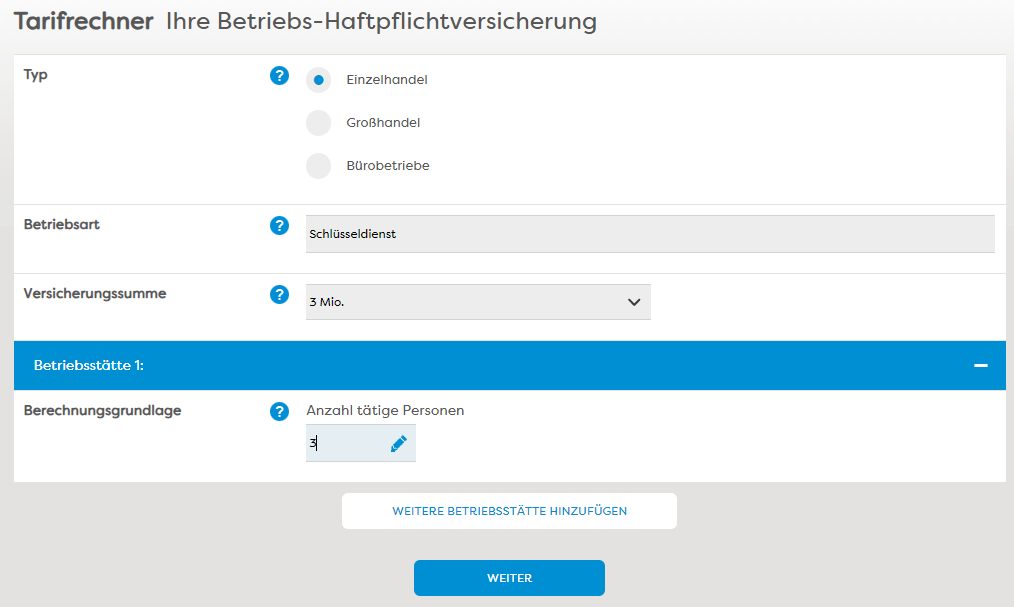Open the Versicherungssumme dropdown showing 3 Mio.

coord(465,302)
